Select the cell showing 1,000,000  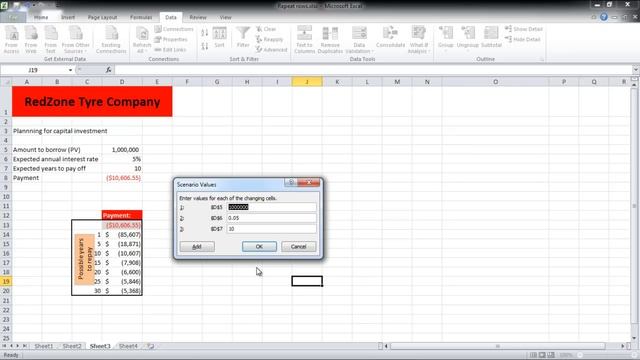coord(122,150)
